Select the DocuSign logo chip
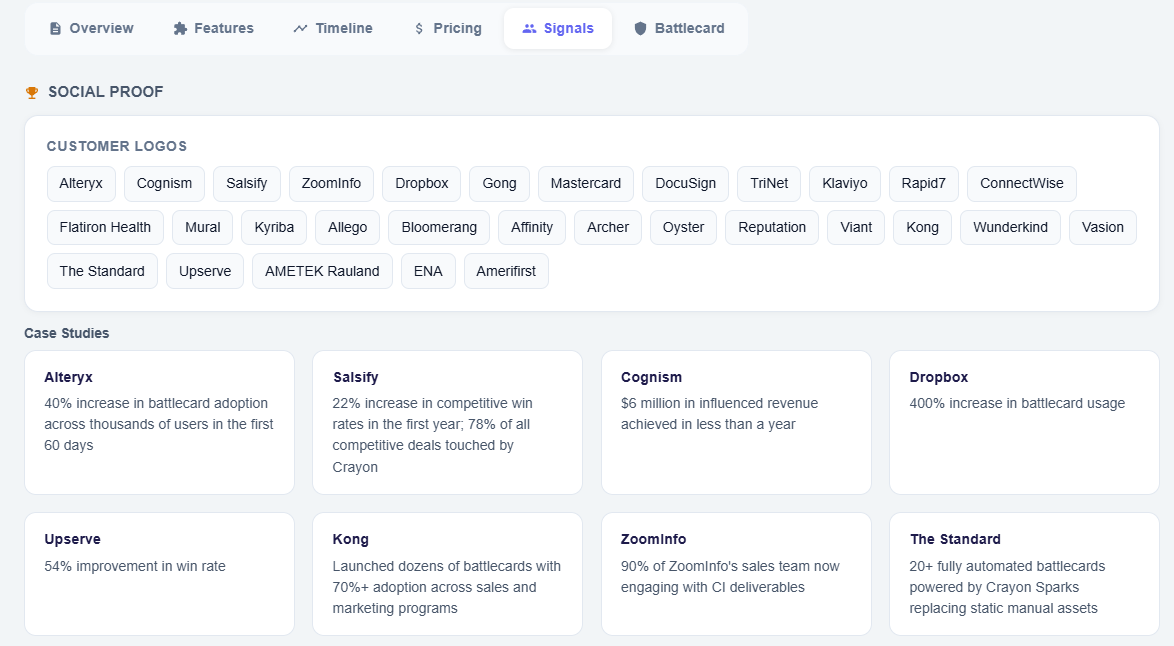The width and height of the screenshot is (1174, 646). coord(685,183)
